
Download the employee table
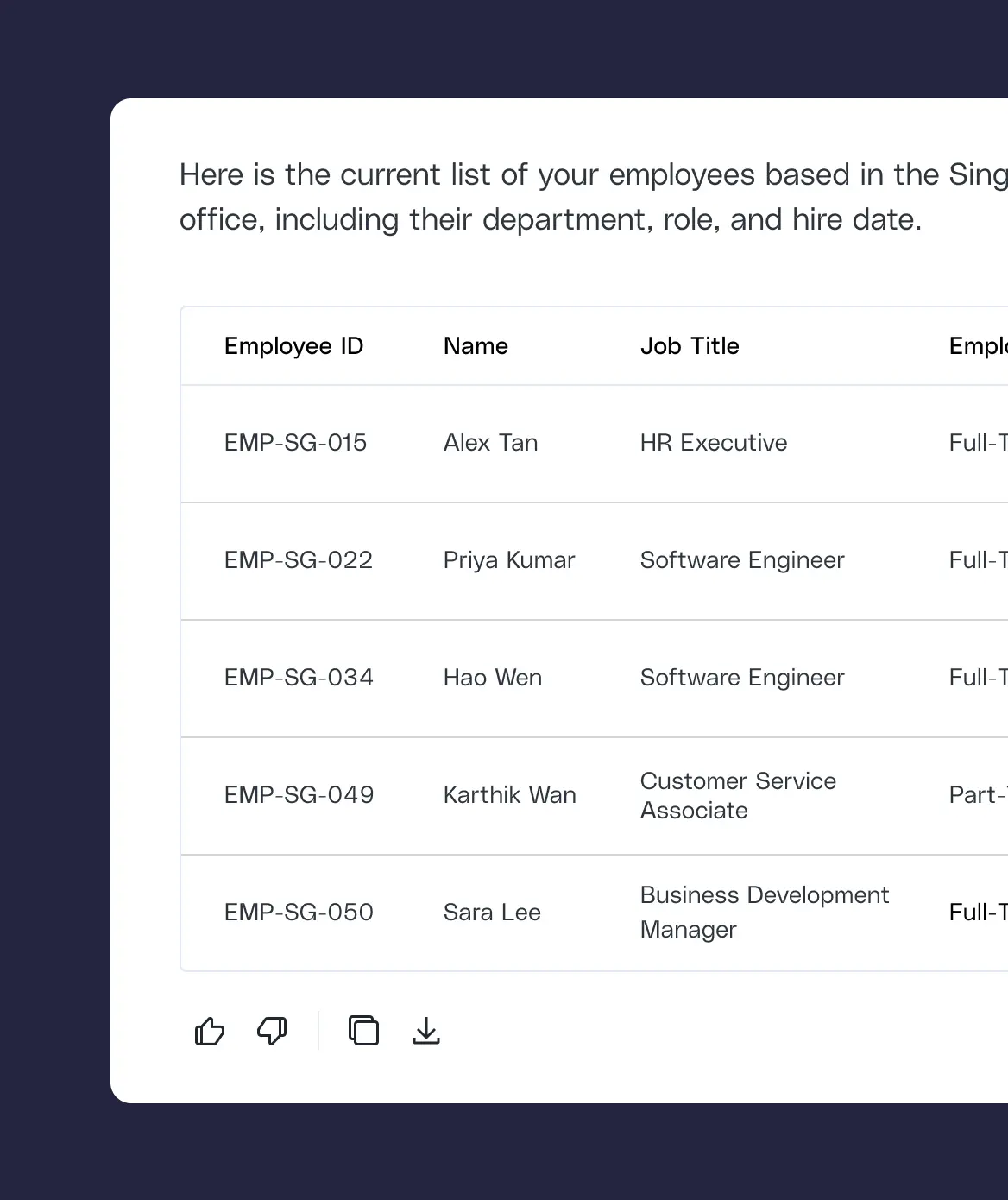point(426,1031)
